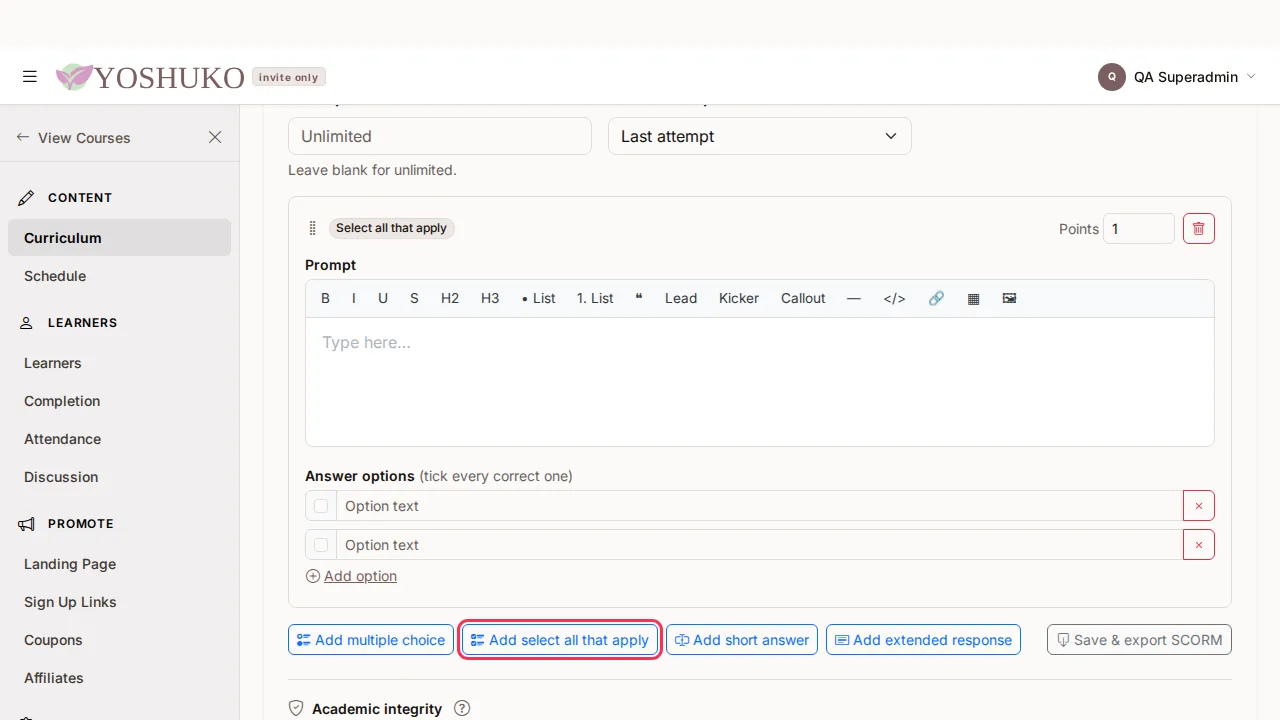
Task: Click the Yoshuko logo
Action: 150,77
